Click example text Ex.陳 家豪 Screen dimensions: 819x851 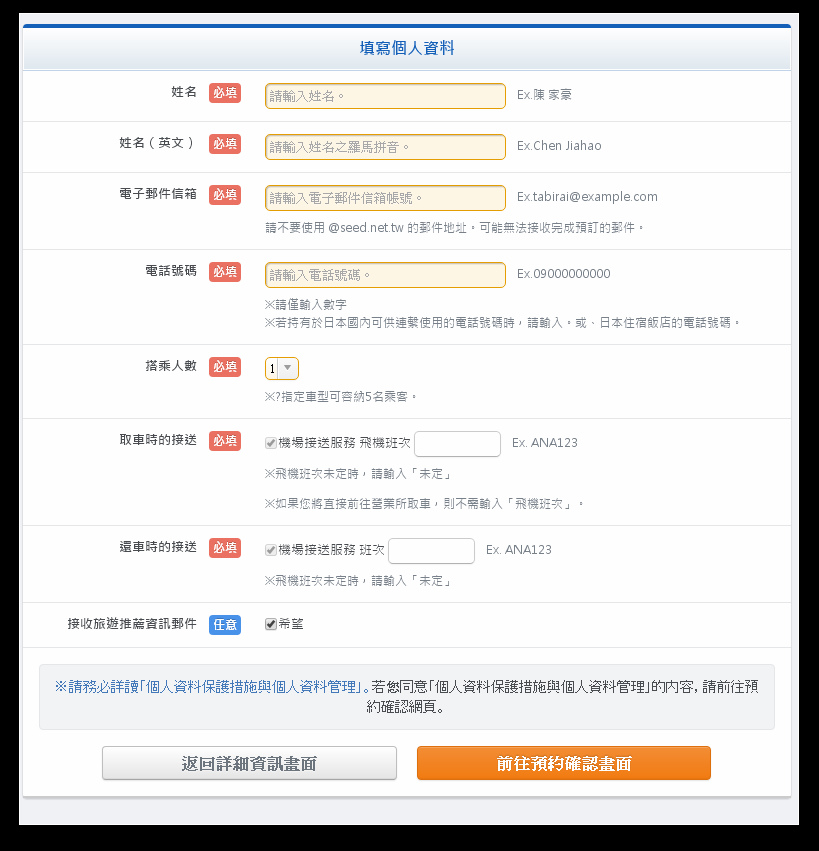tap(544, 95)
